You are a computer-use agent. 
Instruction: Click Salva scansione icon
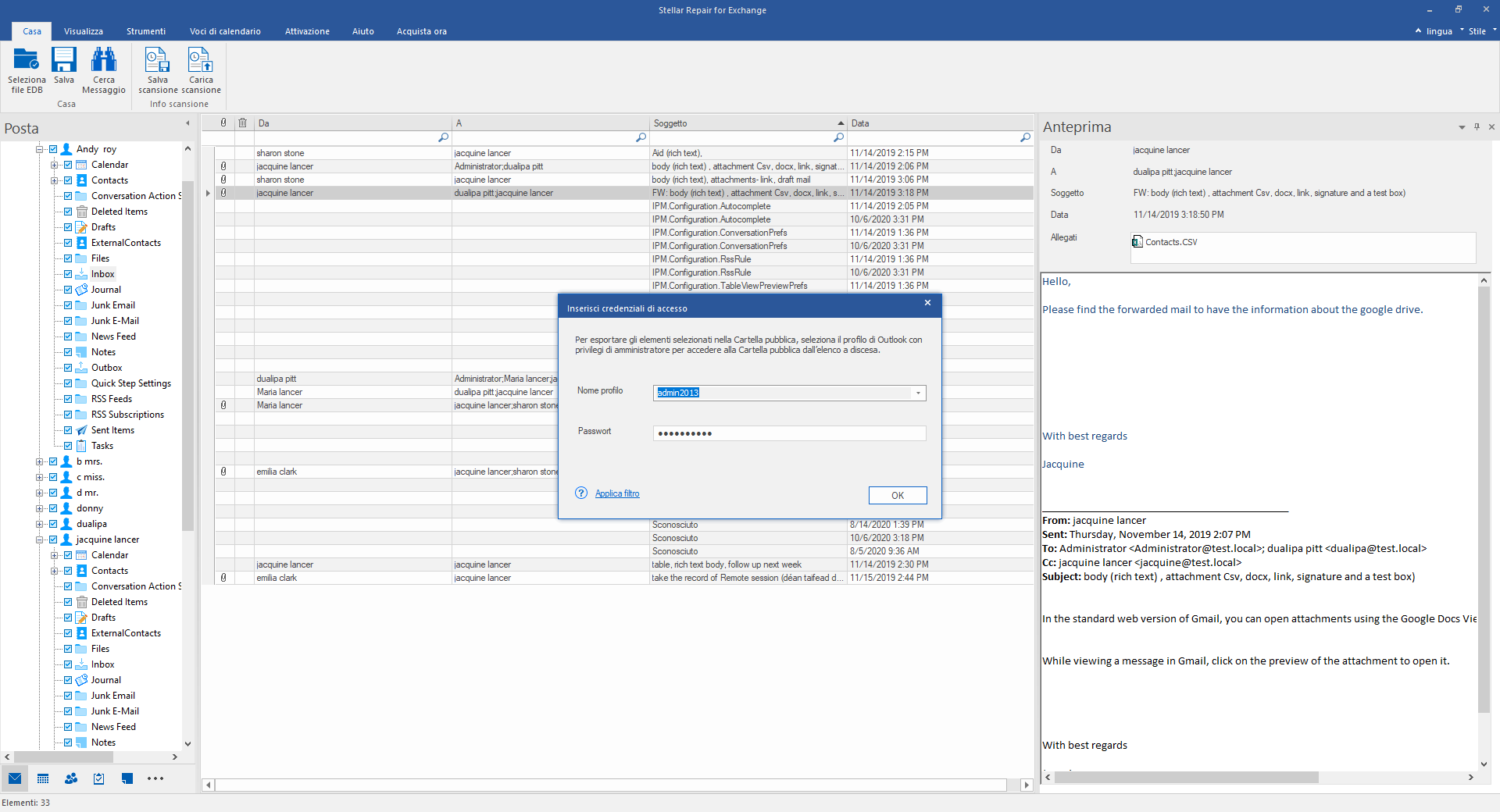pyautogui.click(x=157, y=60)
